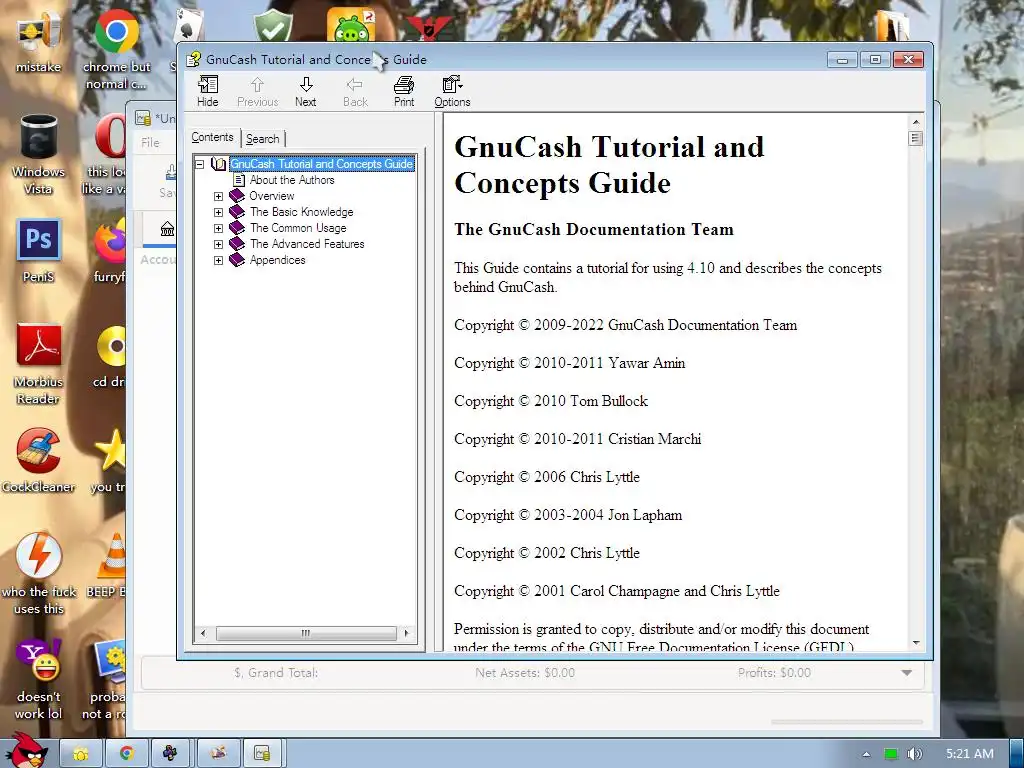Viewport: 1024px width, 768px height.
Task: Select the Appendices topic
Action: pos(278,260)
